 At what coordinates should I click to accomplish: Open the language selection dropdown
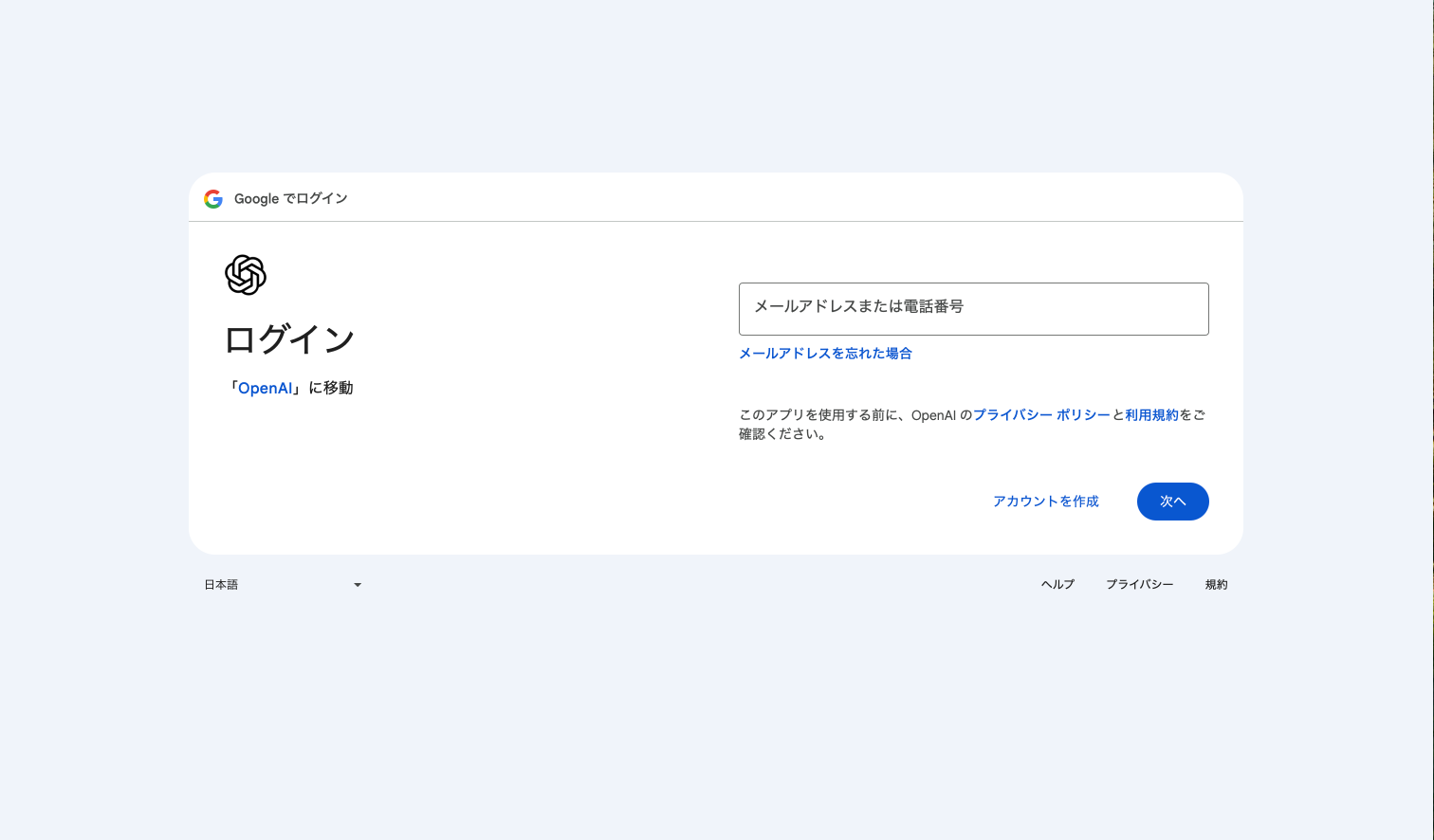coord(285,584)
